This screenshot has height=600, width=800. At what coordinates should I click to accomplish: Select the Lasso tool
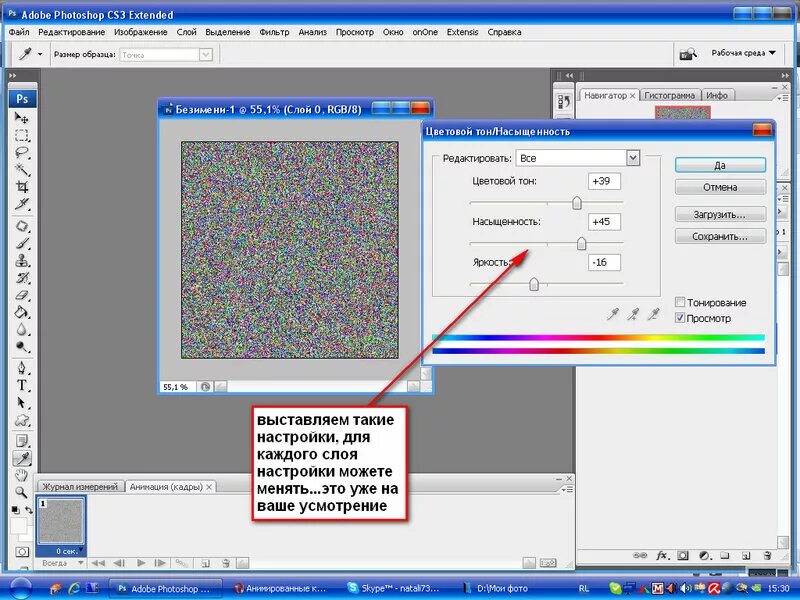click(x=21, y=153)
